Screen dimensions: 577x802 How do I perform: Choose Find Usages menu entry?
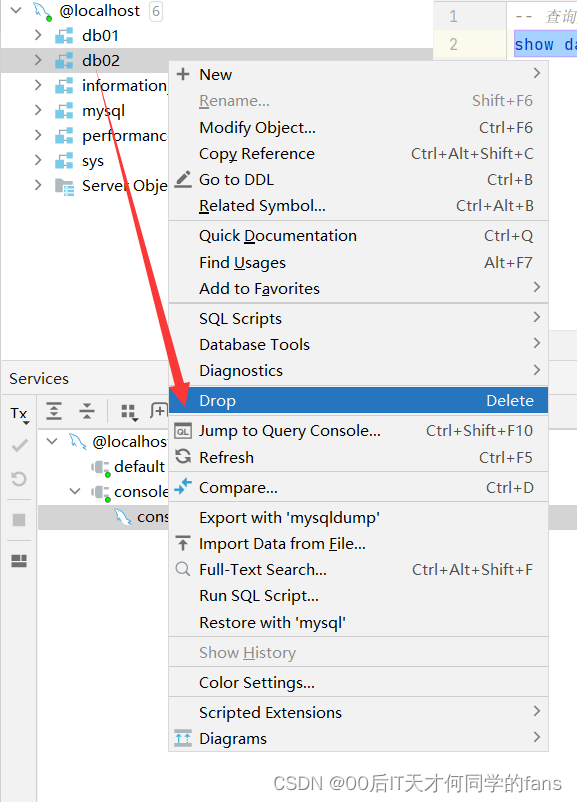click(358, 262)
